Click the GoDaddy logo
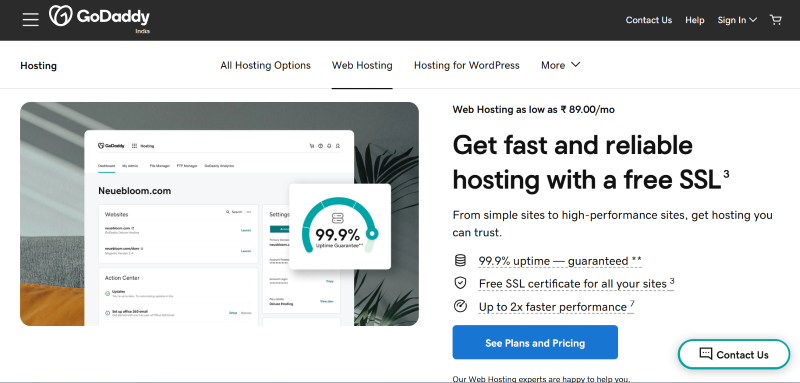The width and height of the screenshot is (800, 383). (x=99, y=19)
